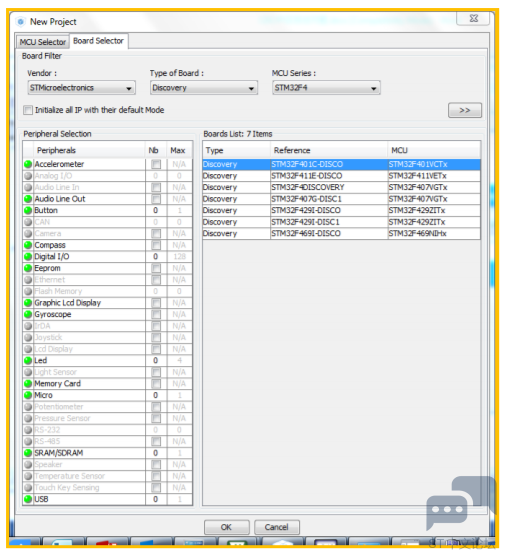Select the STM32F401C-DISCO board row
This screenshot has height=559, width=505.
[341, 164]
